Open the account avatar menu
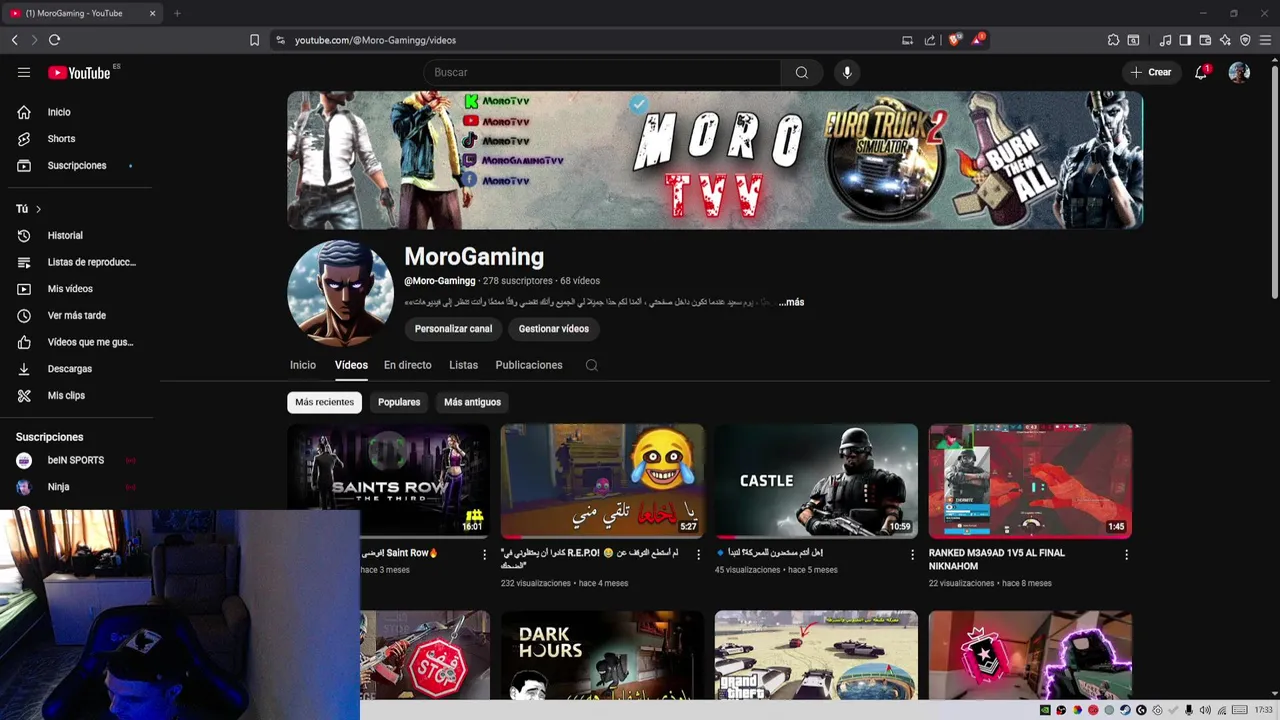 [1239, 72]
